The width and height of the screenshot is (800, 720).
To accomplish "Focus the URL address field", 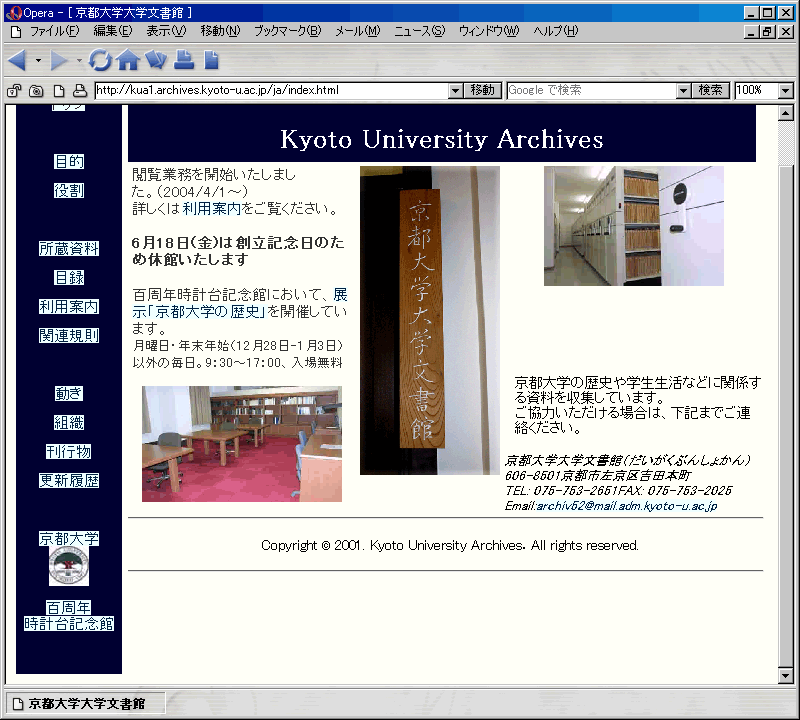I will pos(272,91).
